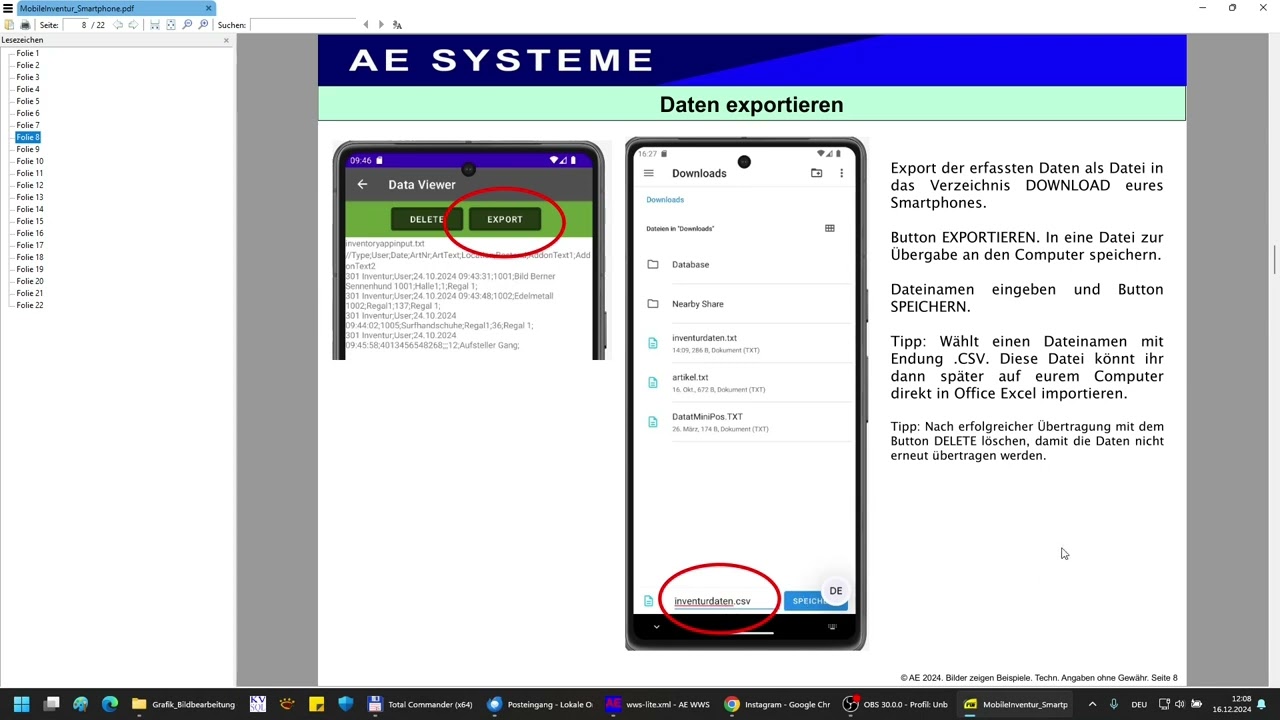1280x720 pixels.
Task: Select the Fit Width toolbar icon
Action: pos(155,25)
